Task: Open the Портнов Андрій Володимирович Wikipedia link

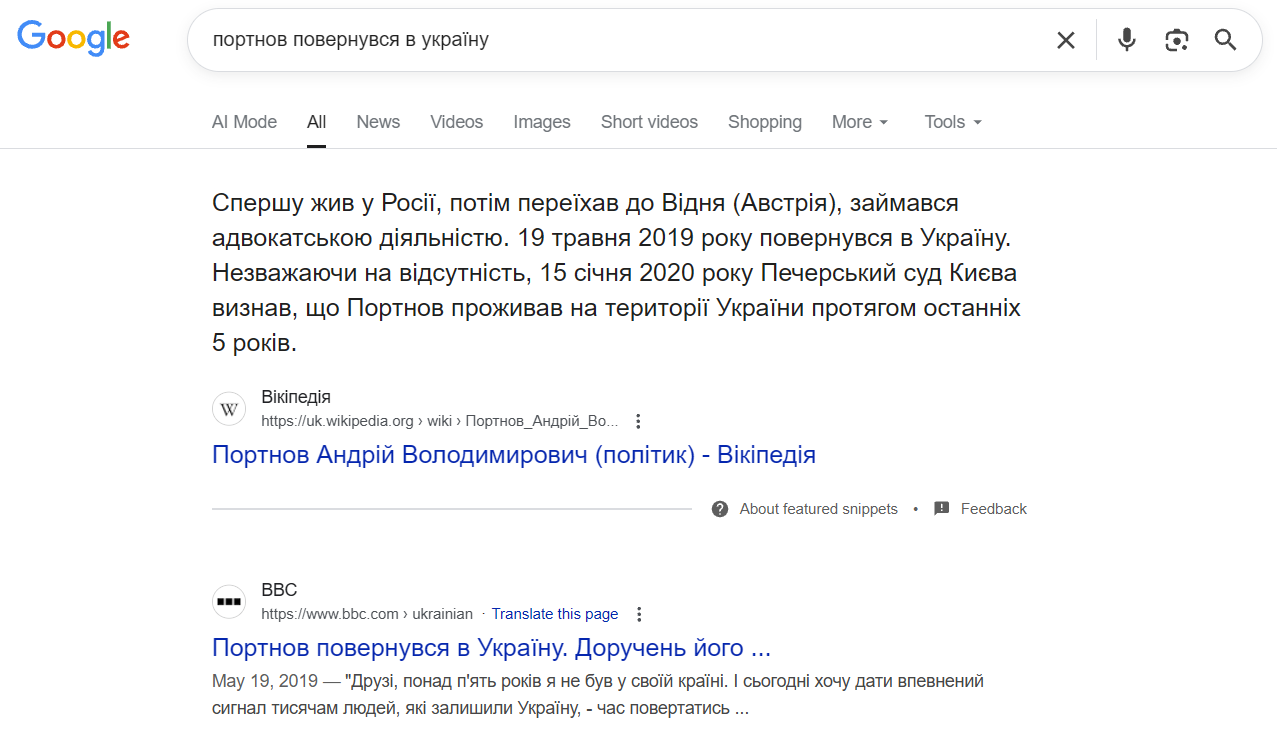Action: pos(514,455)
